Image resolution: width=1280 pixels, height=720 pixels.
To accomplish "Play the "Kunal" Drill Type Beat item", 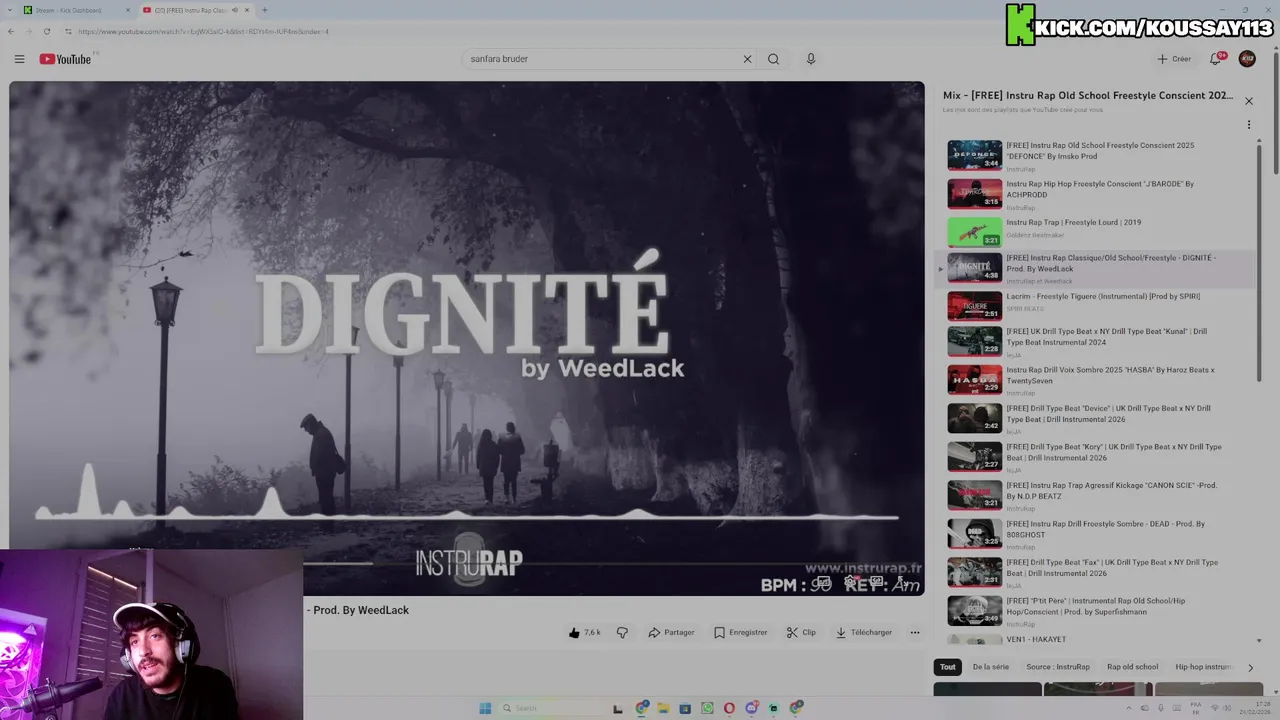I will coord(1095,342).
